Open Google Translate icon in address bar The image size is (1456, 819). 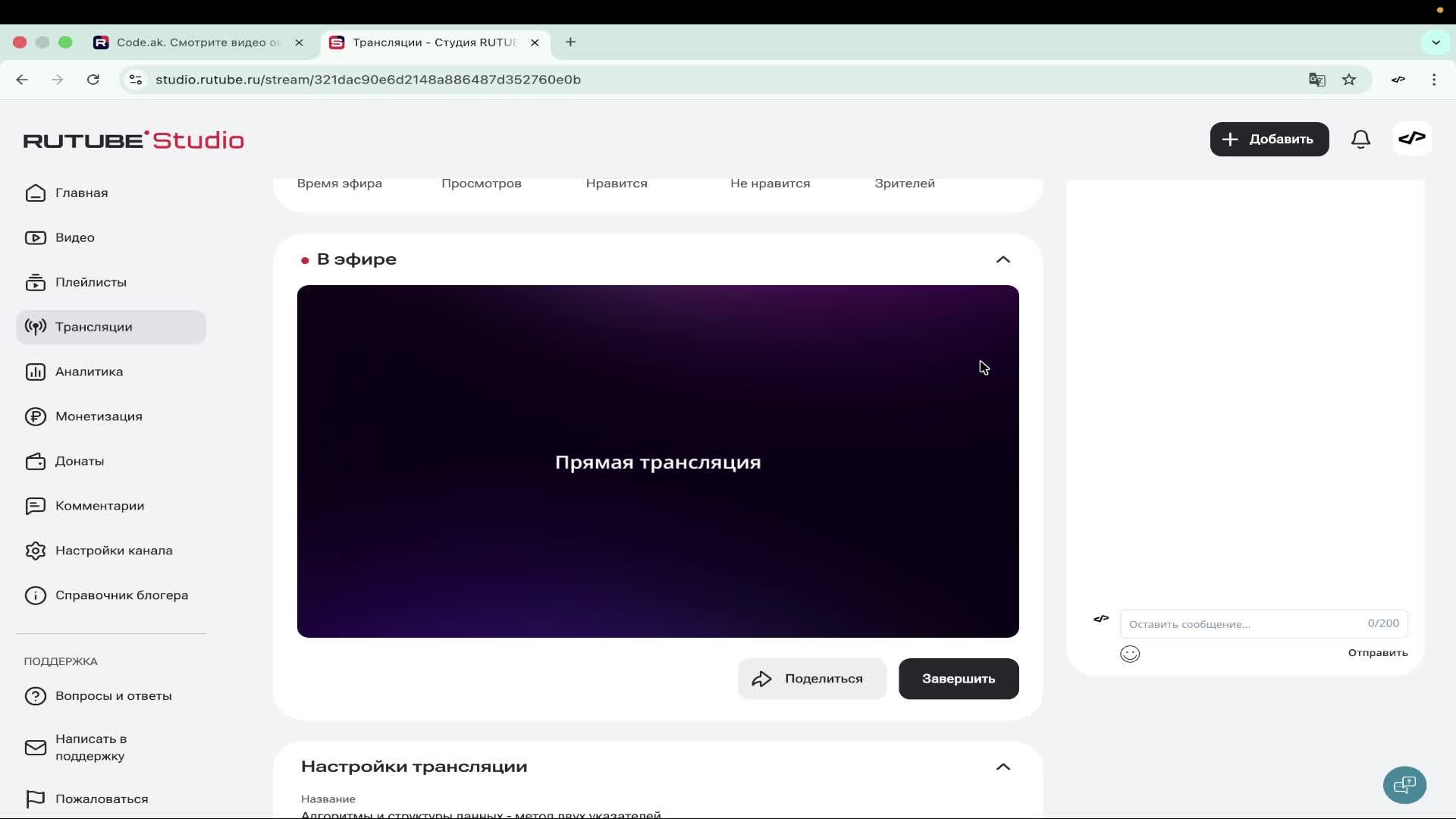[x=1317, y=80]
